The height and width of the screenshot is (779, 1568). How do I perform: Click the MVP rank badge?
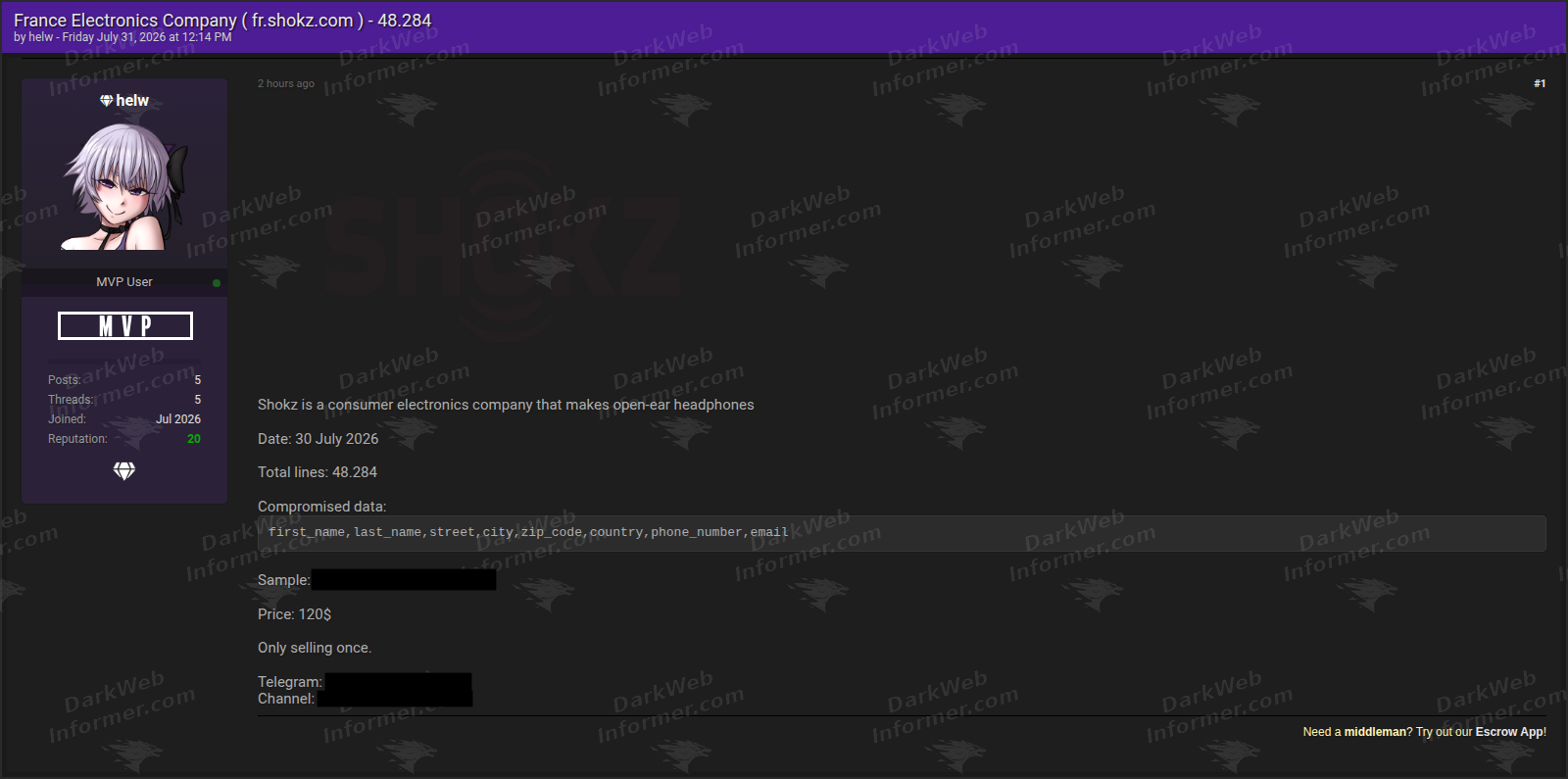coord(125,325)
